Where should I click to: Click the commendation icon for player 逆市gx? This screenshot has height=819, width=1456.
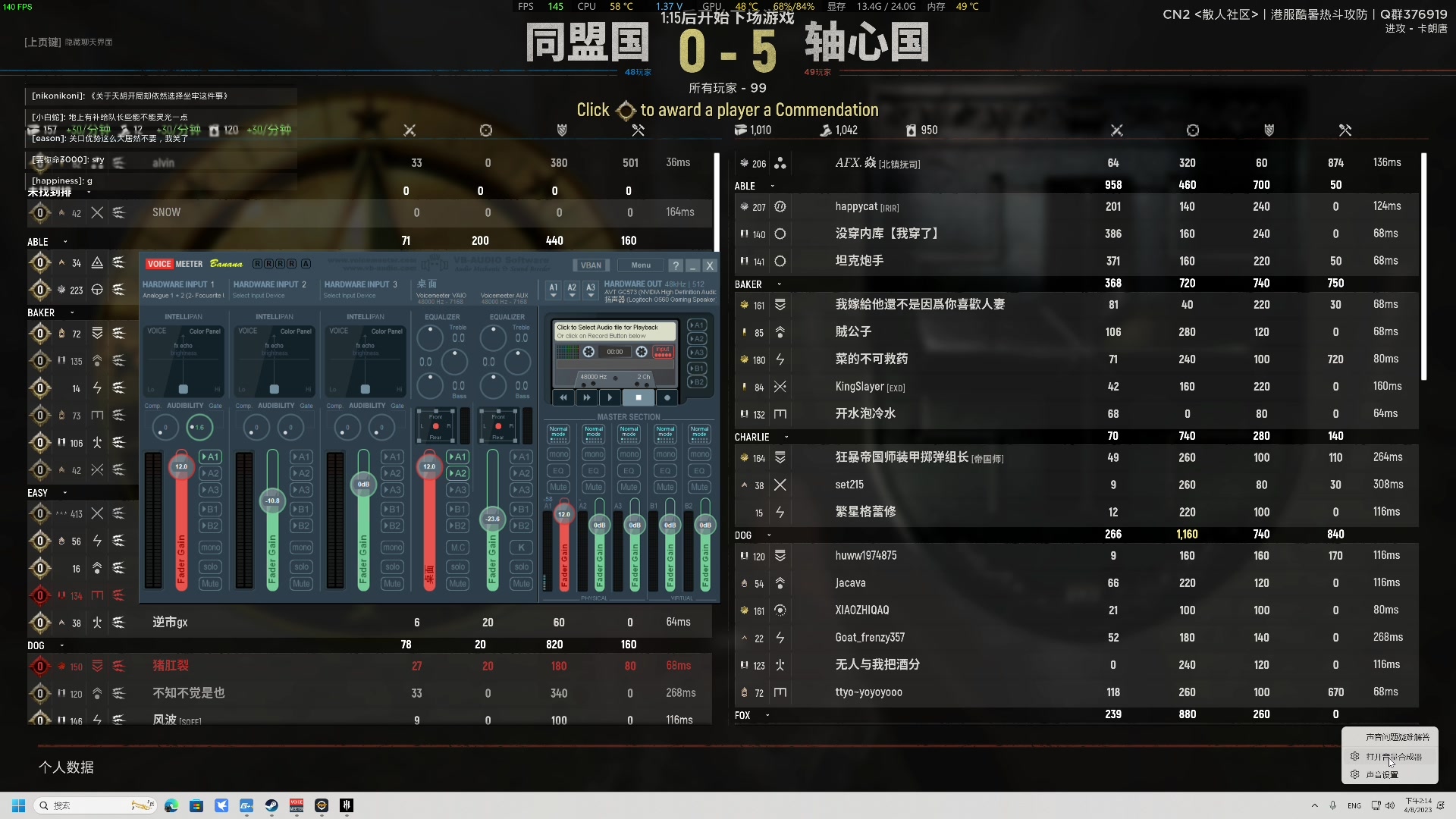tap(40, 623)
